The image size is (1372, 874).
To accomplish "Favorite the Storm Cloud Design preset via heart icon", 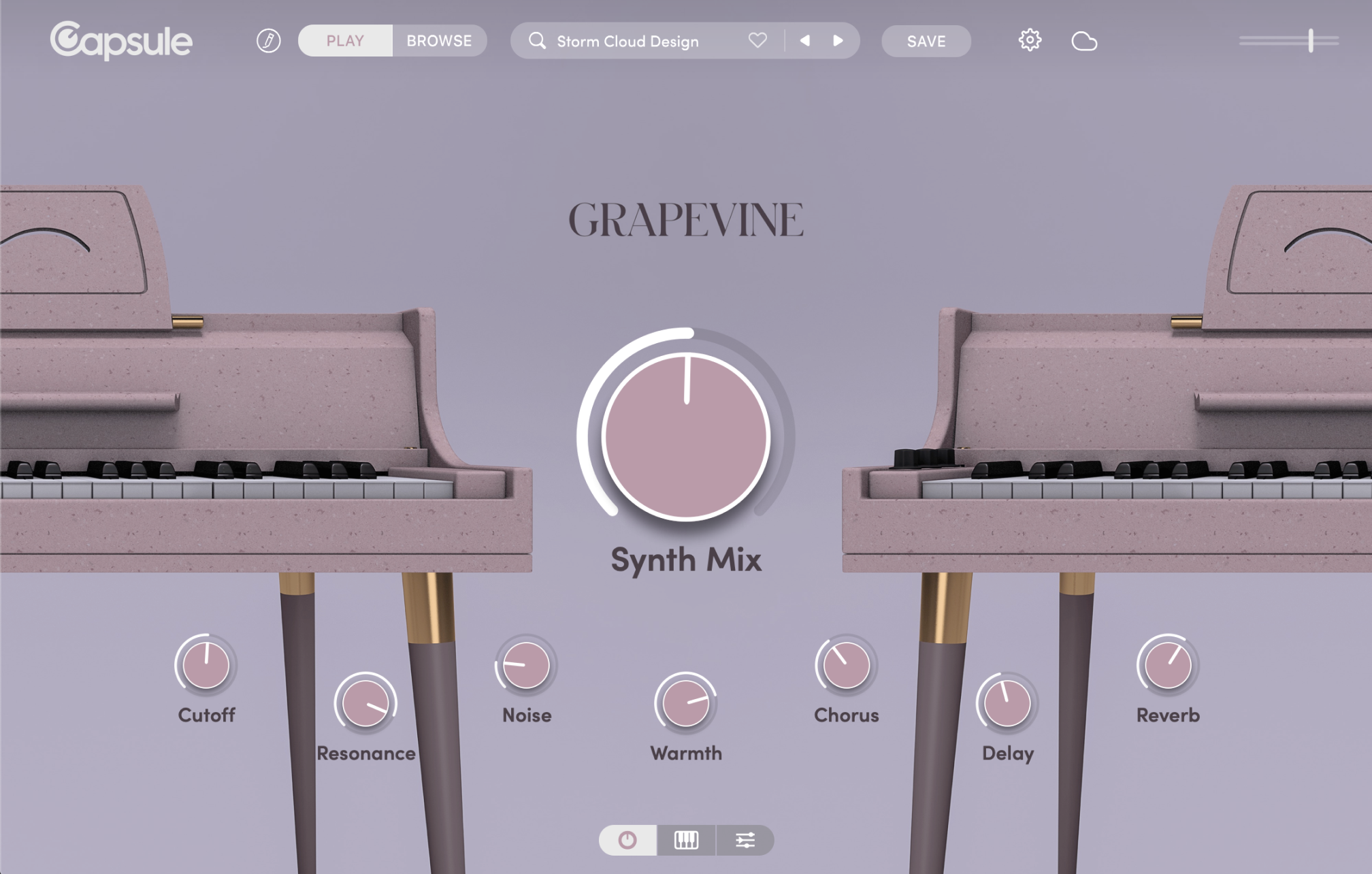I will (757, 41).
